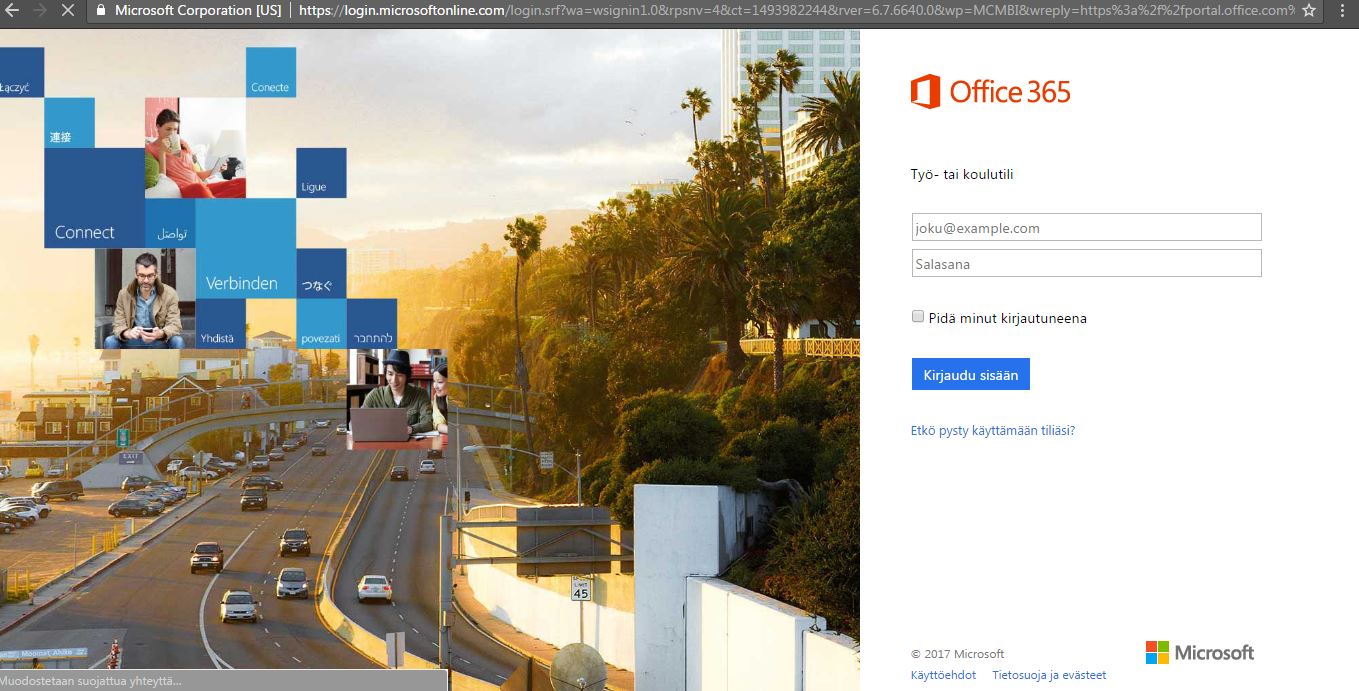
Task: Open the Chrome three-dot menu
Action: point(1342,10)
